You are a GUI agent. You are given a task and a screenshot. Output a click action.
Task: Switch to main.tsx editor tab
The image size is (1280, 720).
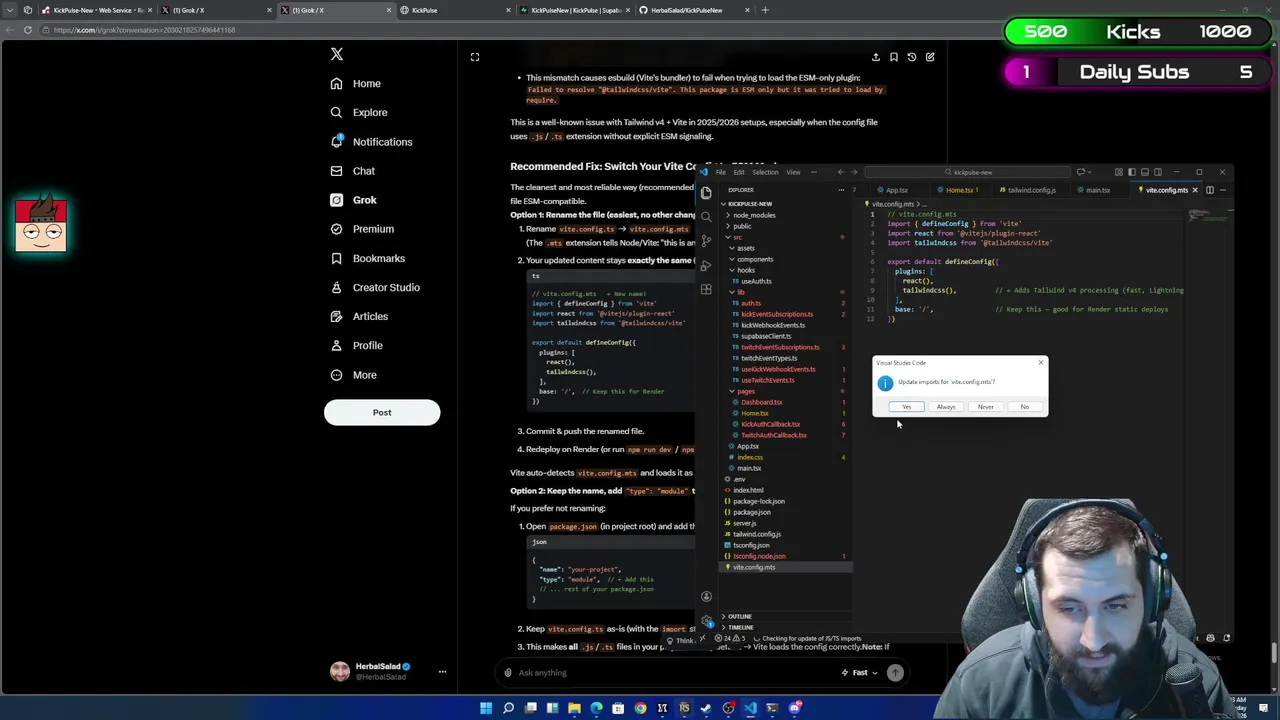(x=1097, y=190)
